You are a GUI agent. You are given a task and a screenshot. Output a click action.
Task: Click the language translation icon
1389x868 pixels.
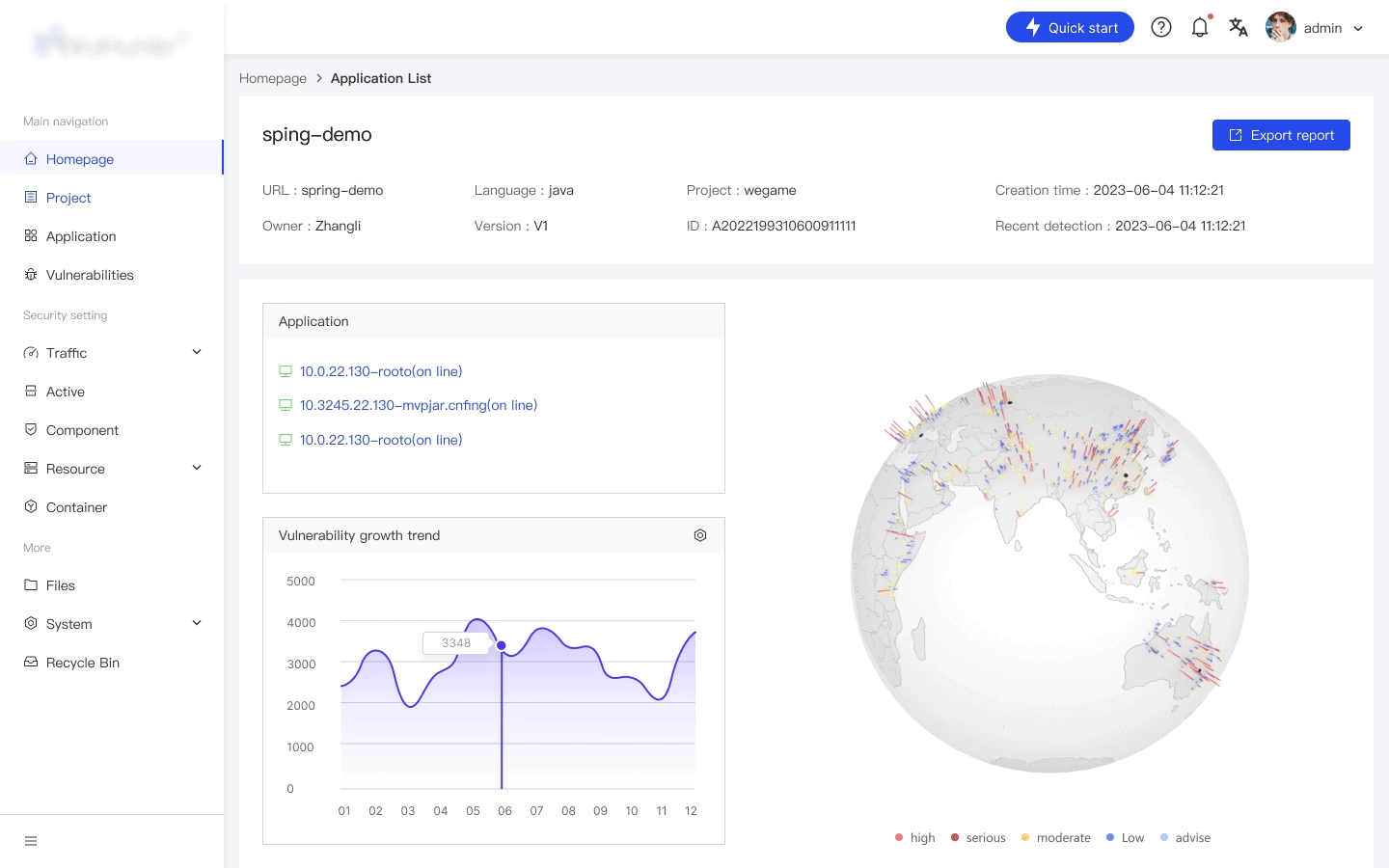(1239, 27)
